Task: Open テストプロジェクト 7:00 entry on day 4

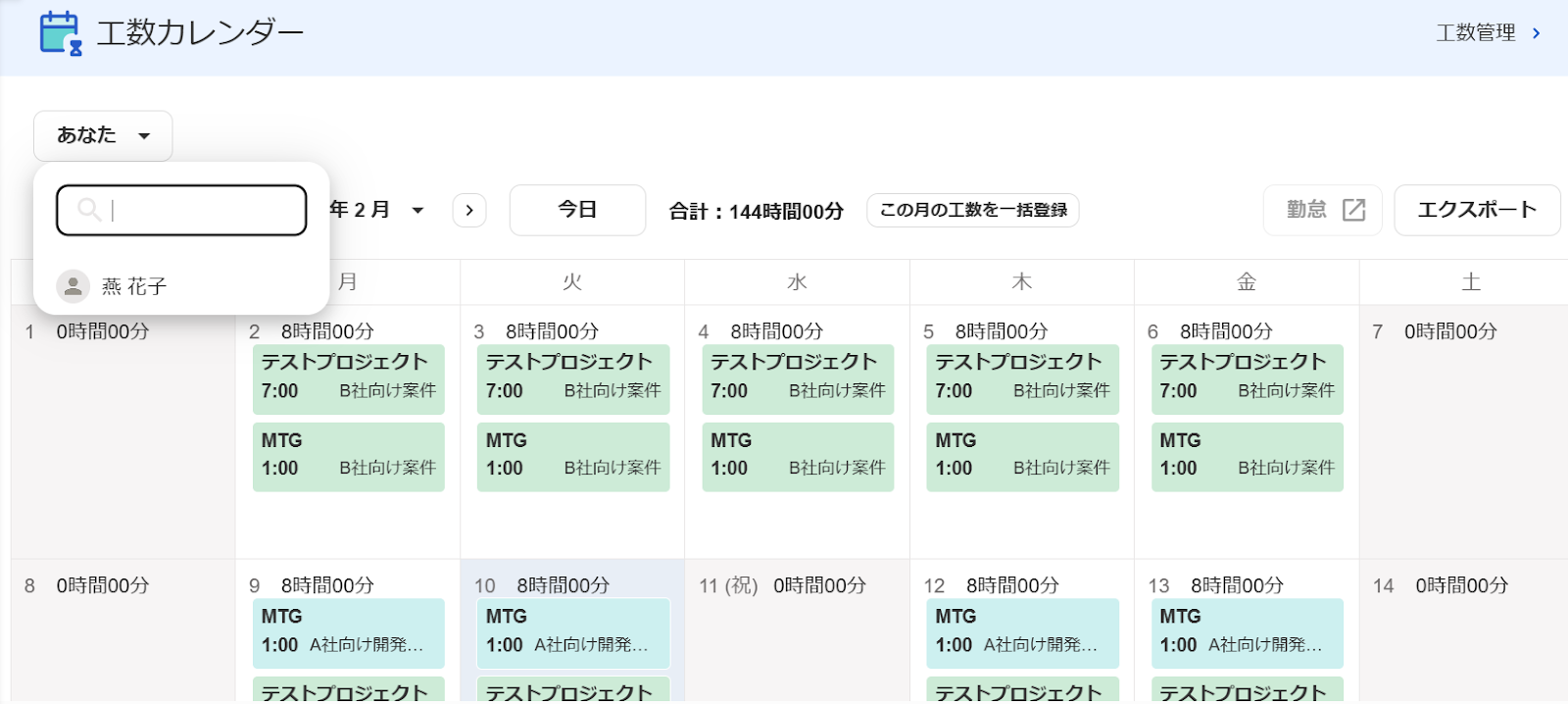Action: click(x=798, y=378)
